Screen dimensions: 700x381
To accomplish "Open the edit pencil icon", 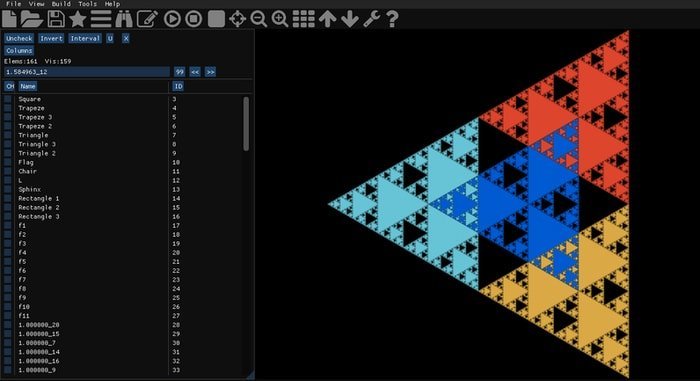I will [x=147, y=19].
